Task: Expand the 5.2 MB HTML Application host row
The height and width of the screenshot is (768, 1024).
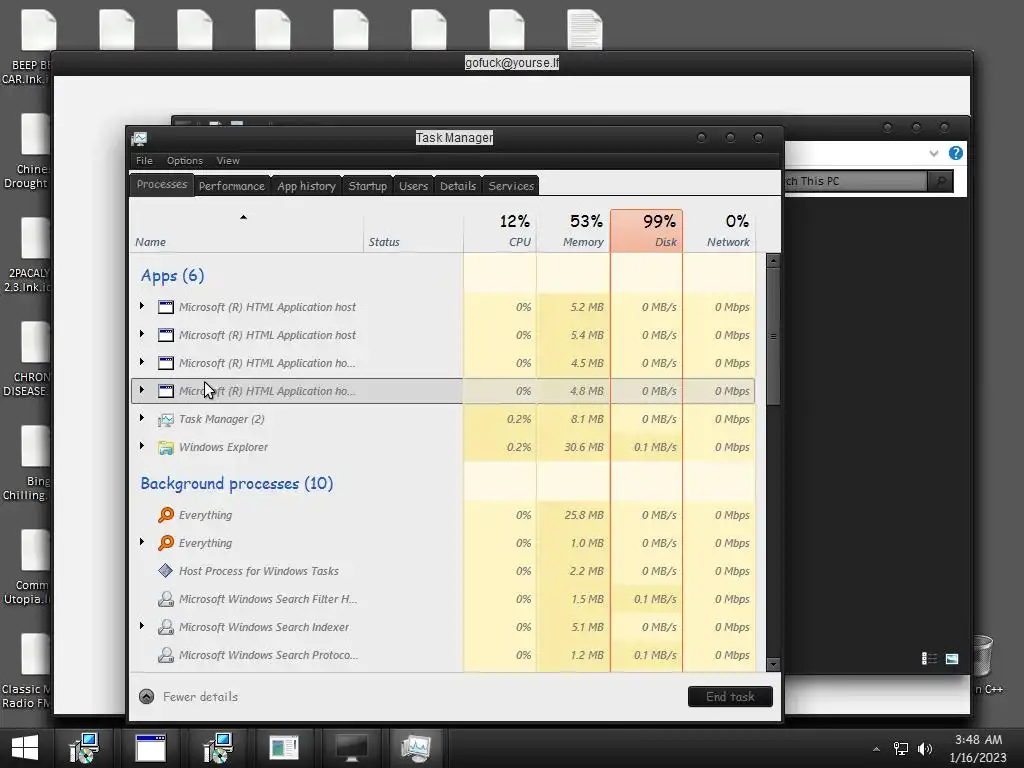Action: coord(142,306)
